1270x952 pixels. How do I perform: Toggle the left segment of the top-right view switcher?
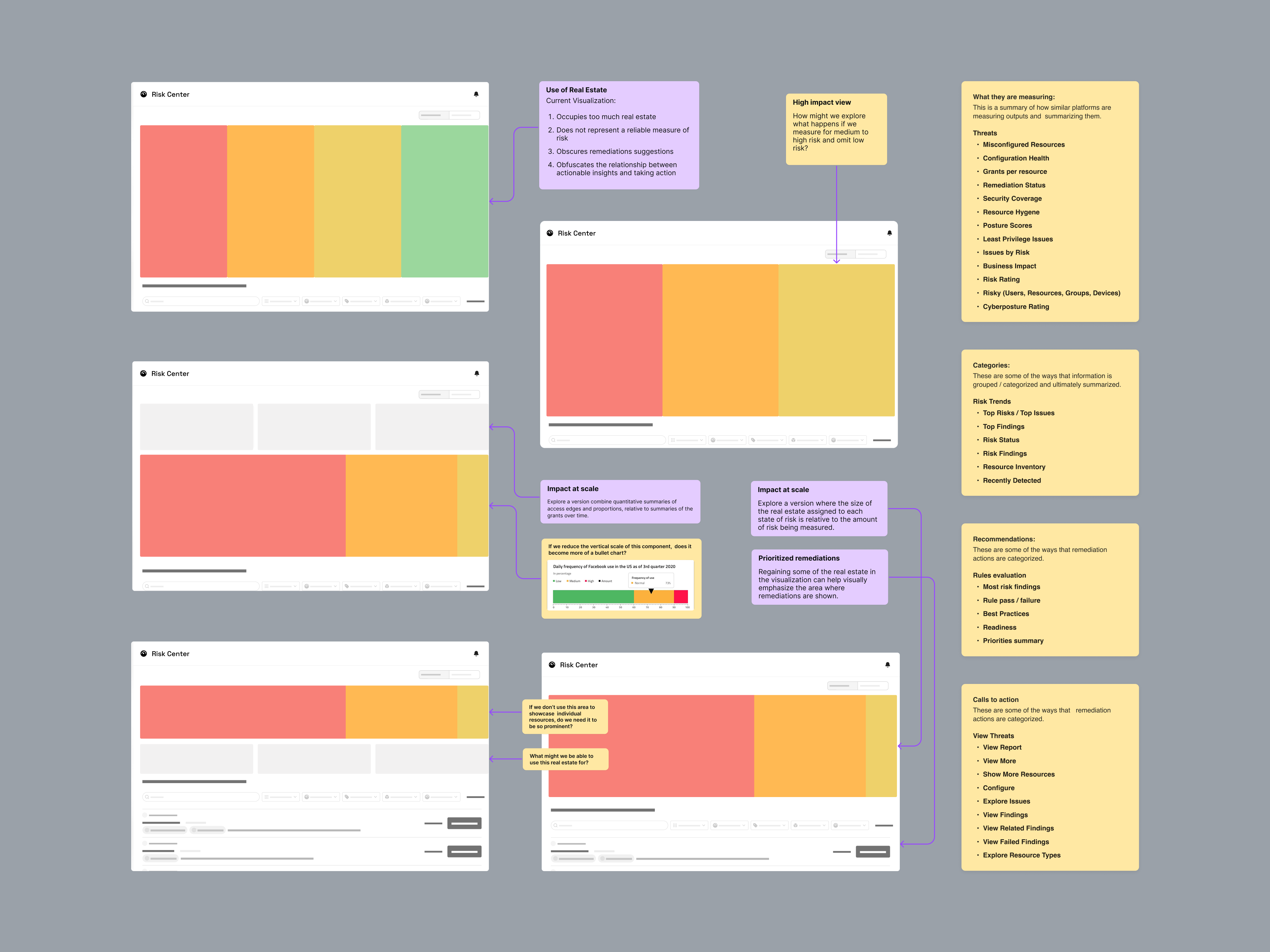pos(434,115)
